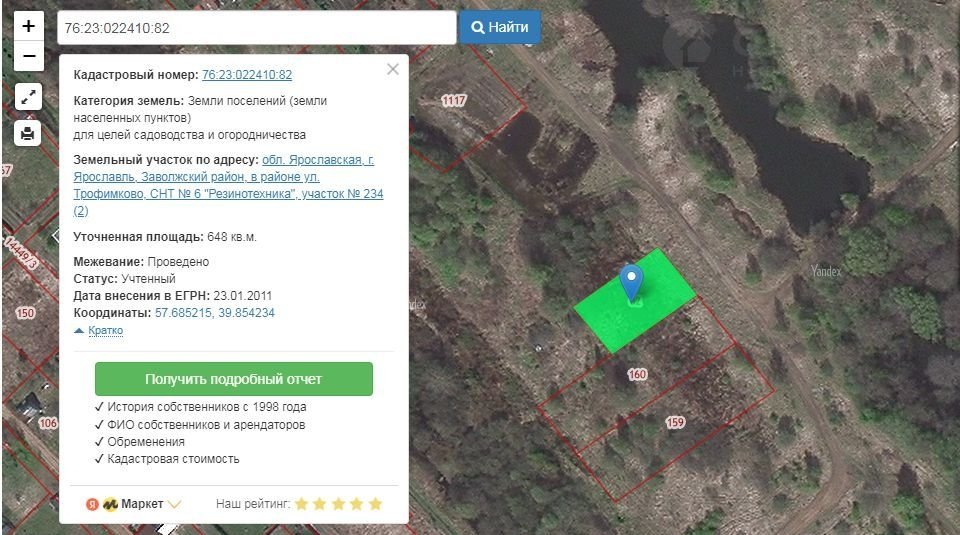Image resolution: width=960 pixels, height=535 pixels.
Task: Print the map
Action: pyautogui.click(x=28, y=133)
